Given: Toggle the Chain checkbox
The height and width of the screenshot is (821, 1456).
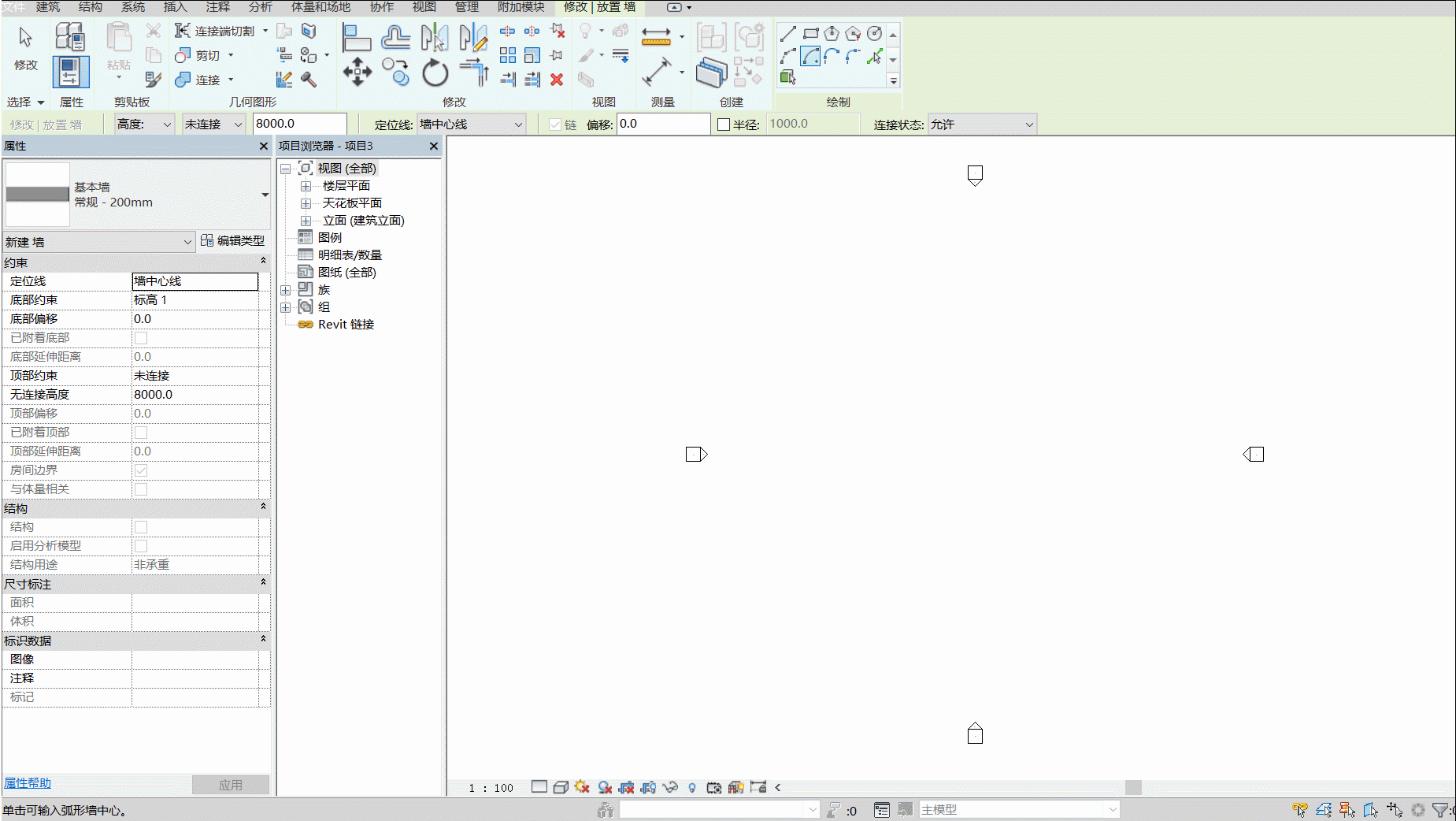Looking at the screenshot, I should coord(555,124).
